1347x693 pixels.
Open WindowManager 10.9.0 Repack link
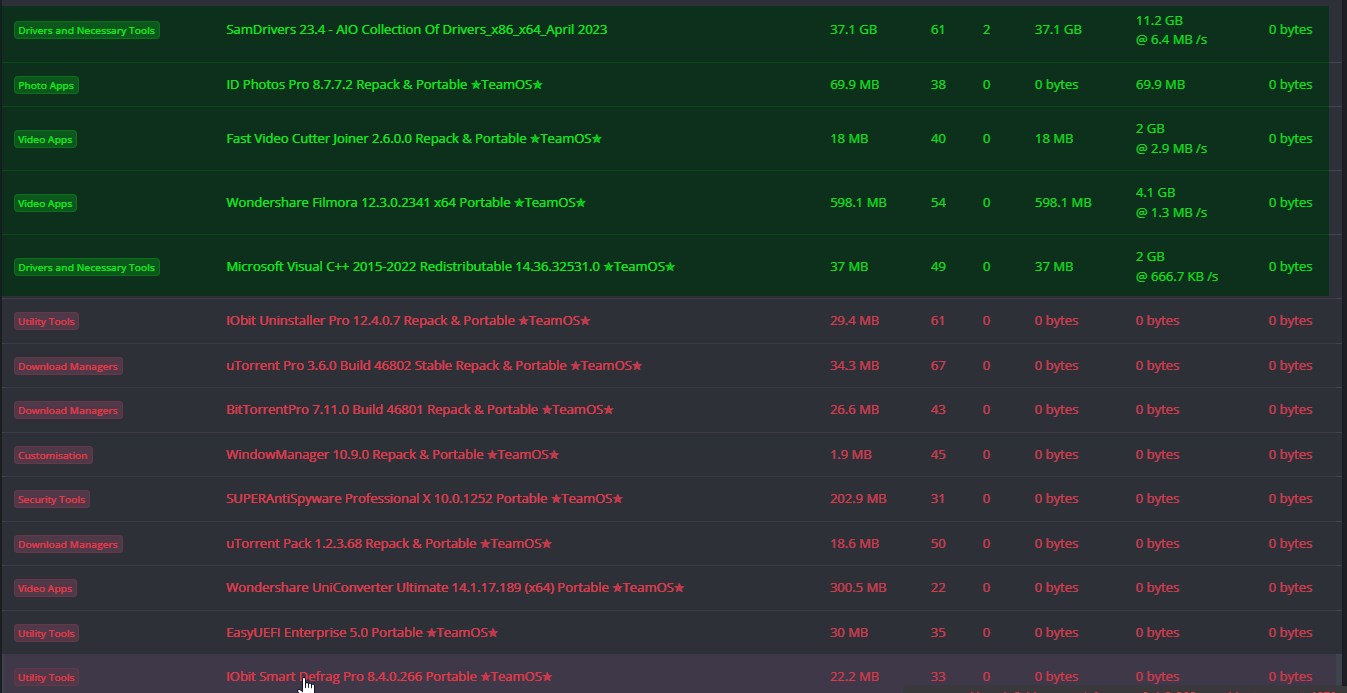pyautogui.click(x=392, y=455)
